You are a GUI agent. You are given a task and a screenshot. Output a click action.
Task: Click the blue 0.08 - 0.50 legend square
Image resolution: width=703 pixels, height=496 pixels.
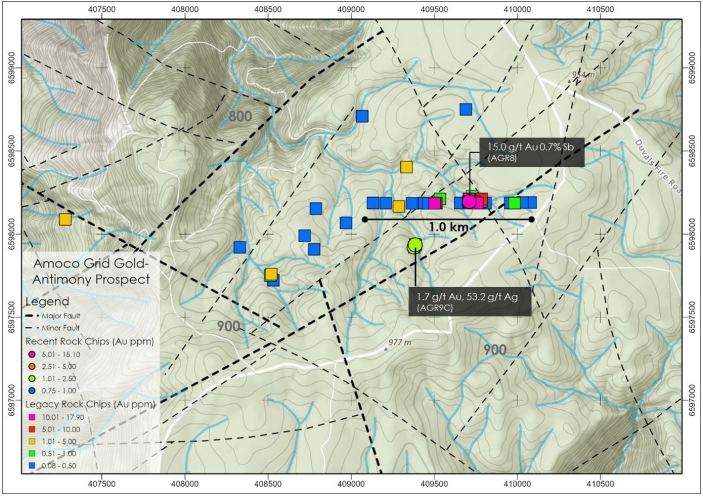32,466
